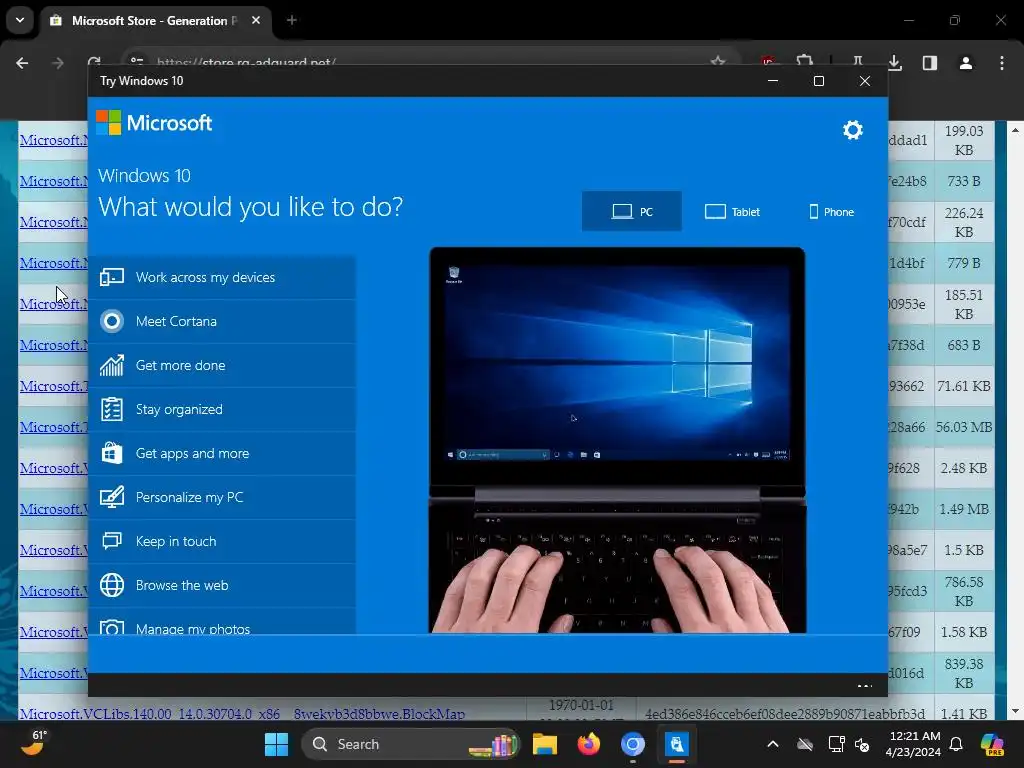Click the 8wekyb3d8bbwe.BlockMap link
This screenshot has width=1024, height=768.
pyautogui.click(x=379, y=714)
